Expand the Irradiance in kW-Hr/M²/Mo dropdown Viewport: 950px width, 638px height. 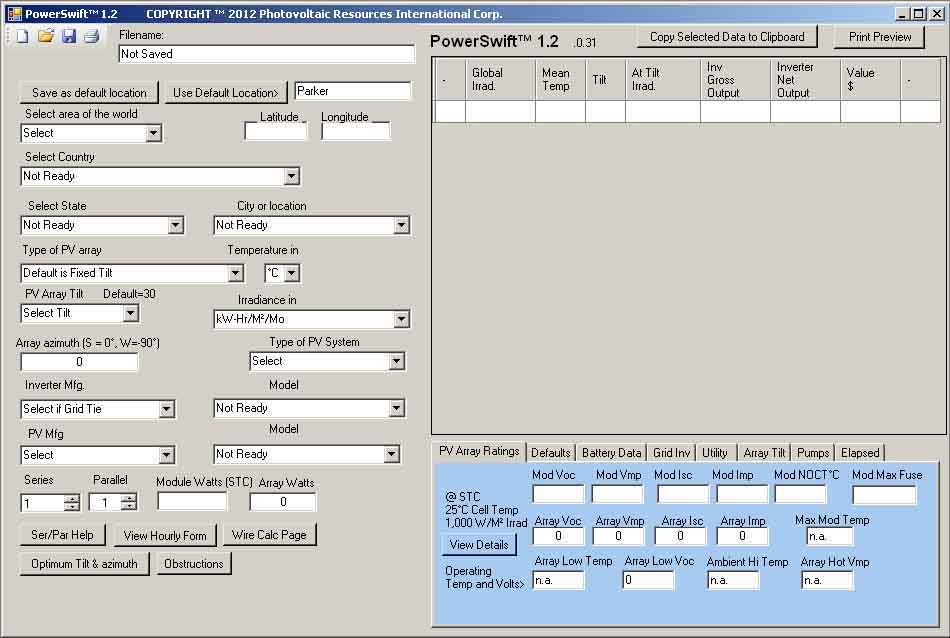(401, 319)
